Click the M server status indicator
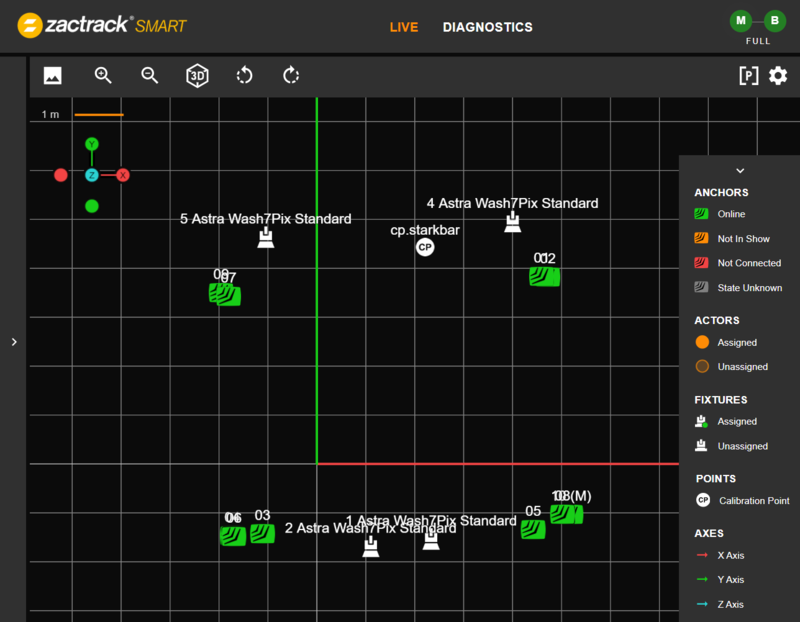The width and height of the screenshot is (800, 622). click(741, 21)
